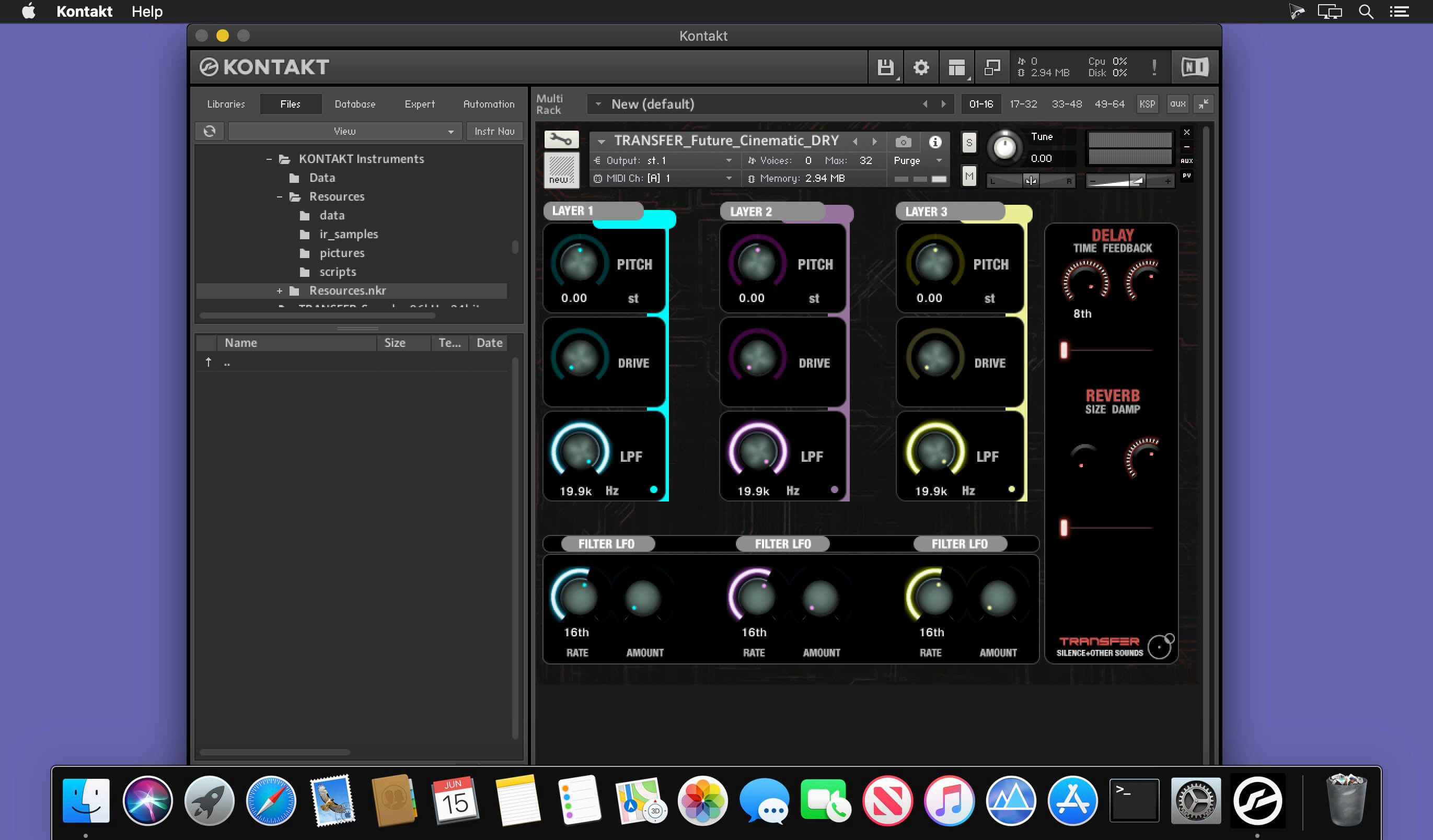Click the instrument 'new' library icon
This screenshot has width=1433, height=840.
pyautogui.click(x=561, y=169)
